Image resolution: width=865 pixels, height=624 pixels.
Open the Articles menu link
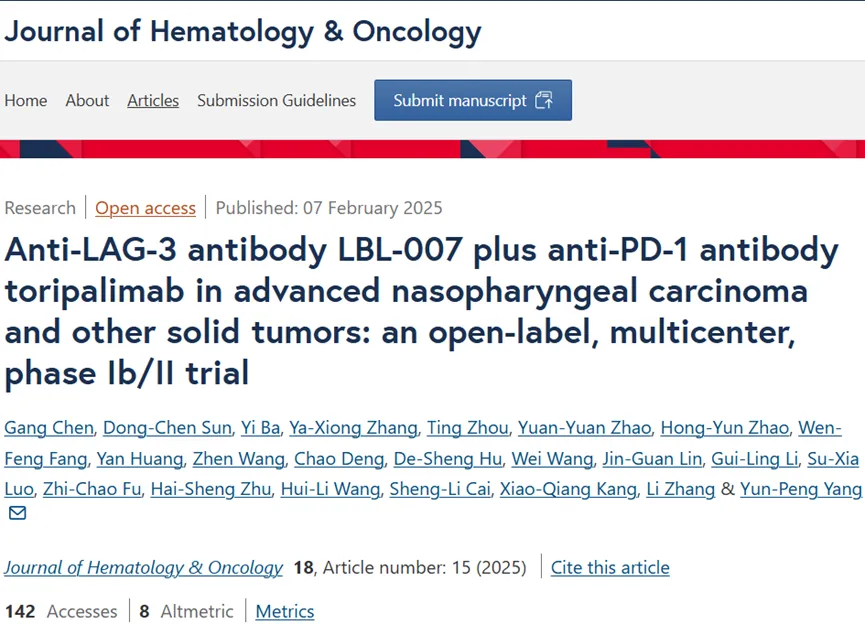tap(153, 100)
